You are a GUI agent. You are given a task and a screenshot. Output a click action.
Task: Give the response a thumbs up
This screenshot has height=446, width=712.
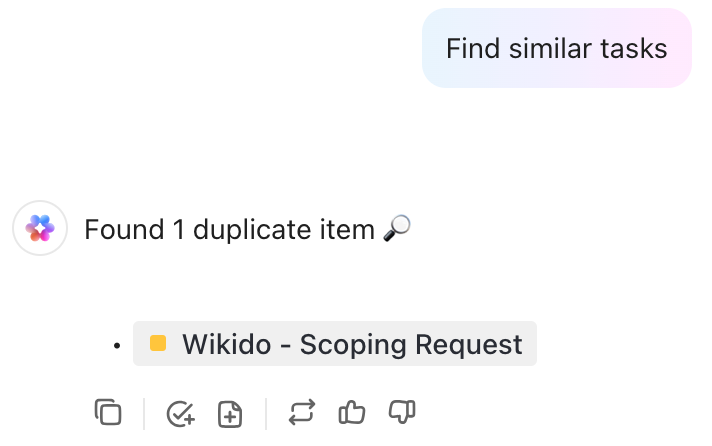pyautogui.click(x=351, y=412)
